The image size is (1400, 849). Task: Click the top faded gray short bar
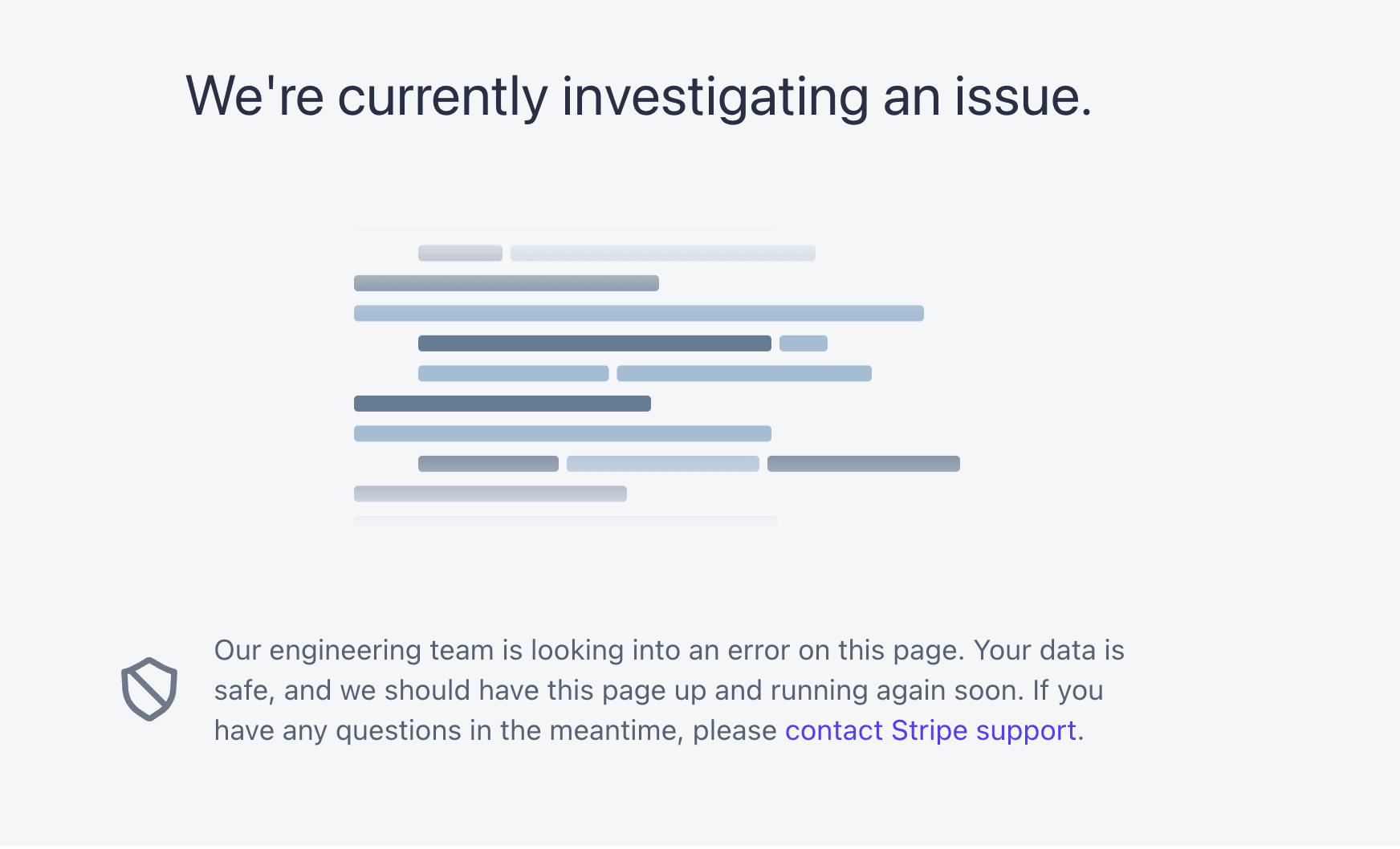tap(460, 253)
